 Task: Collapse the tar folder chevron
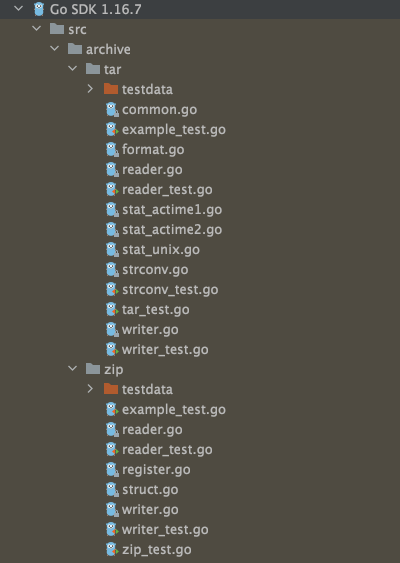72,68
